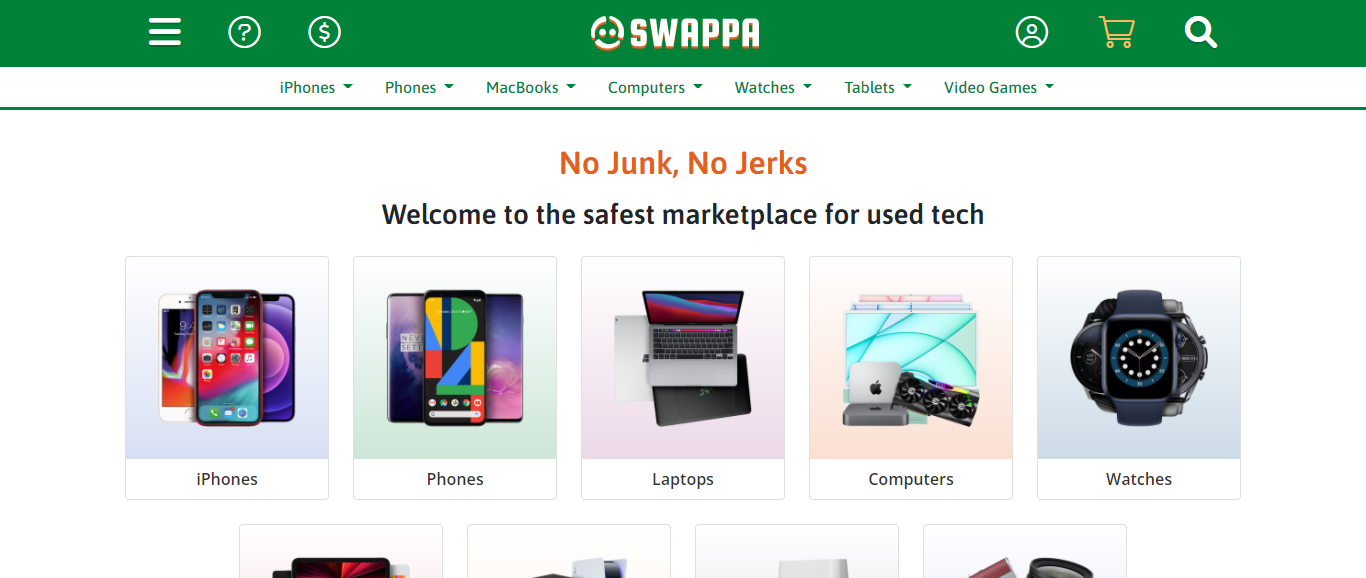Click the Laptops label link

683,479
